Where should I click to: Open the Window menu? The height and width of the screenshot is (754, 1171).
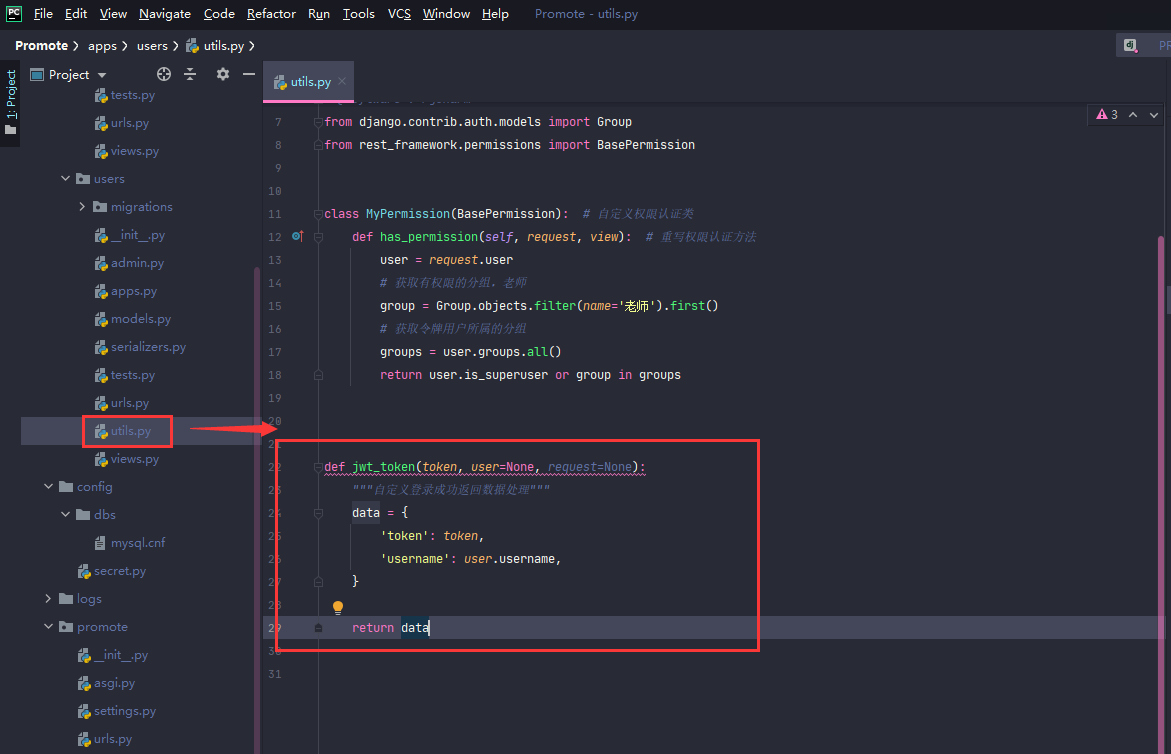(446, 13)
